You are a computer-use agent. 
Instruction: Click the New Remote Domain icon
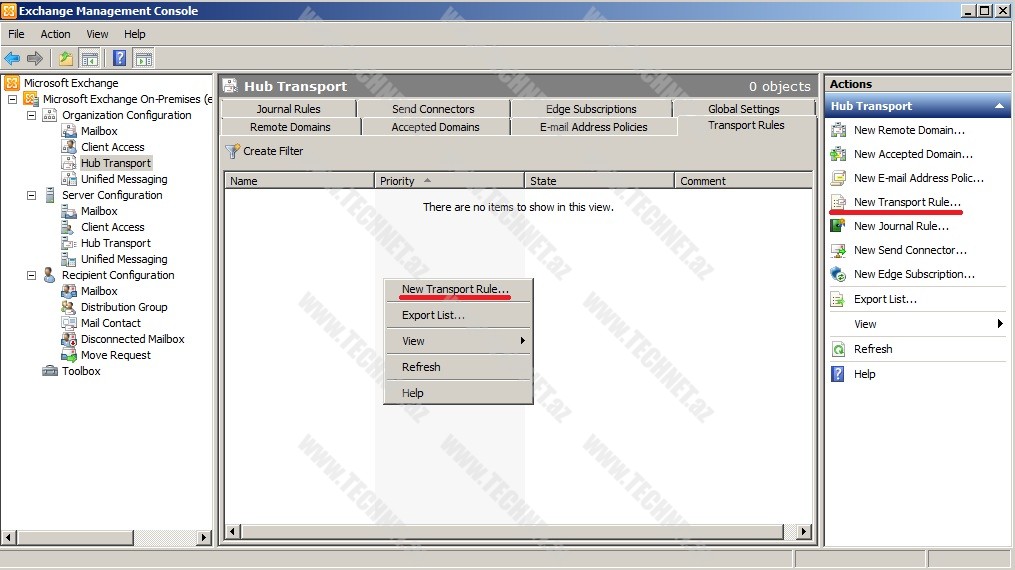click(838, 130)
